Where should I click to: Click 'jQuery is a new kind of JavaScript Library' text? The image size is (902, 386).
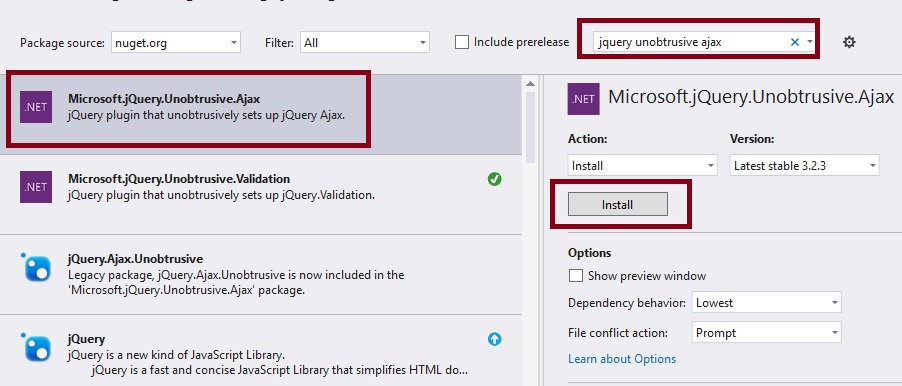pos(176,354)
